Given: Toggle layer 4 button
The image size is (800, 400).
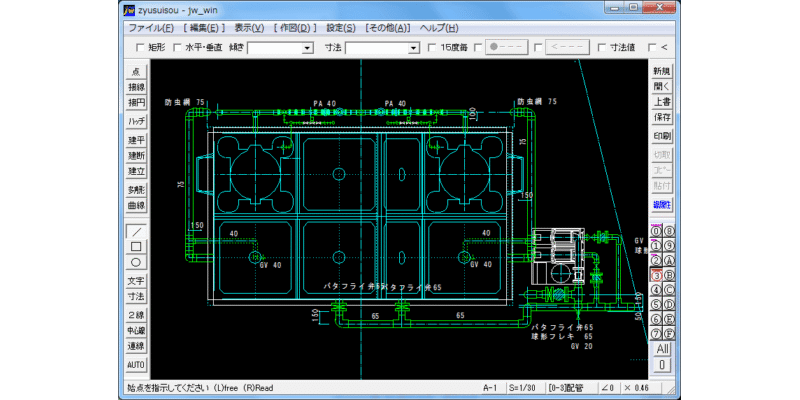Looking at the screenshot, I should [x=657, y=290].
